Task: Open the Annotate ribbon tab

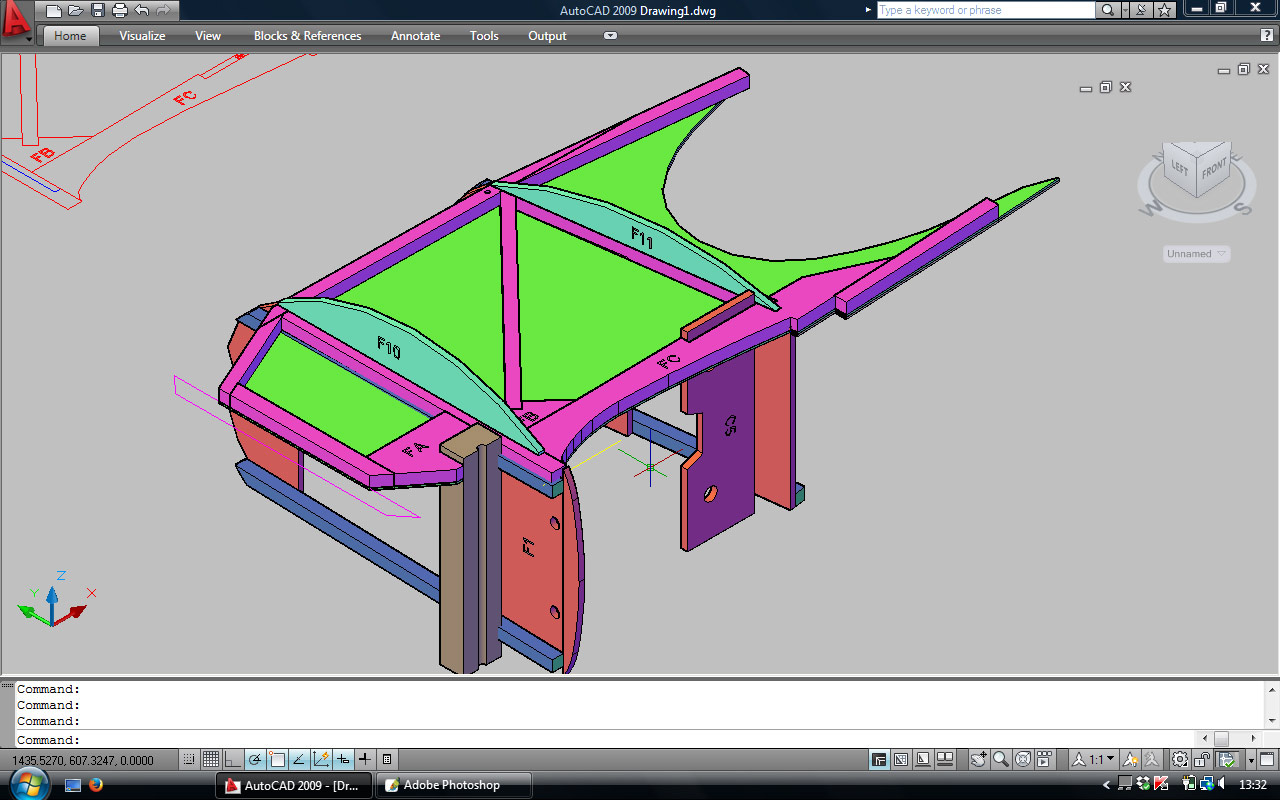Action: [415, 36]
